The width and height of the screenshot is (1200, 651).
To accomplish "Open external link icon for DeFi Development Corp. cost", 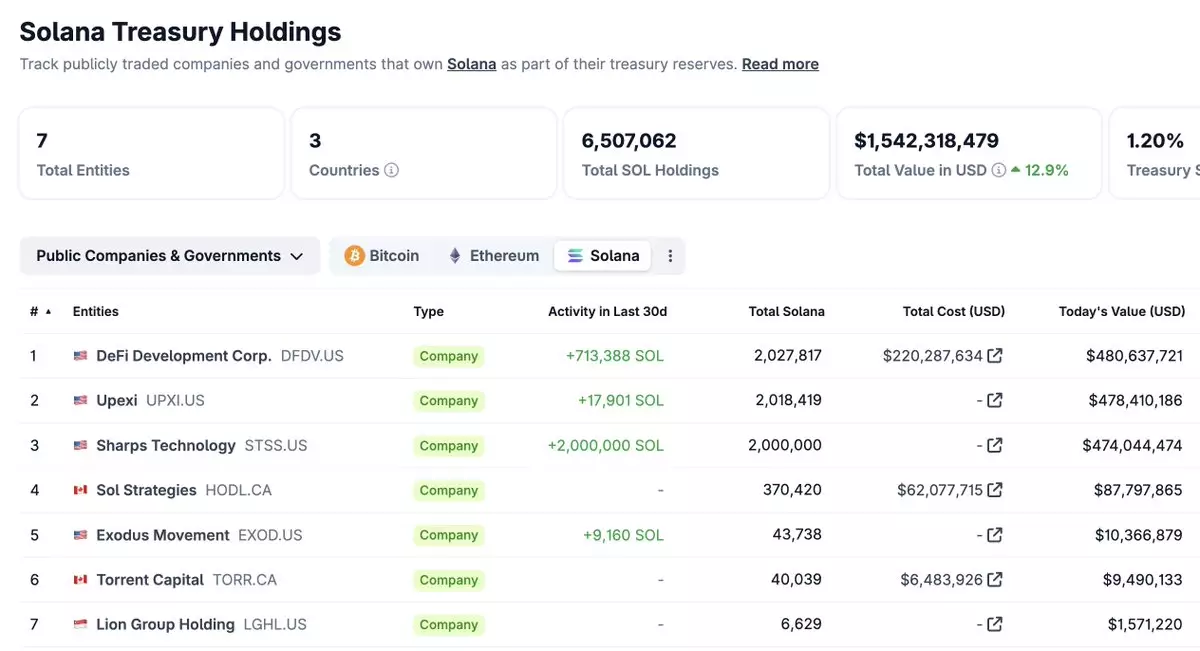I will 995,356.
